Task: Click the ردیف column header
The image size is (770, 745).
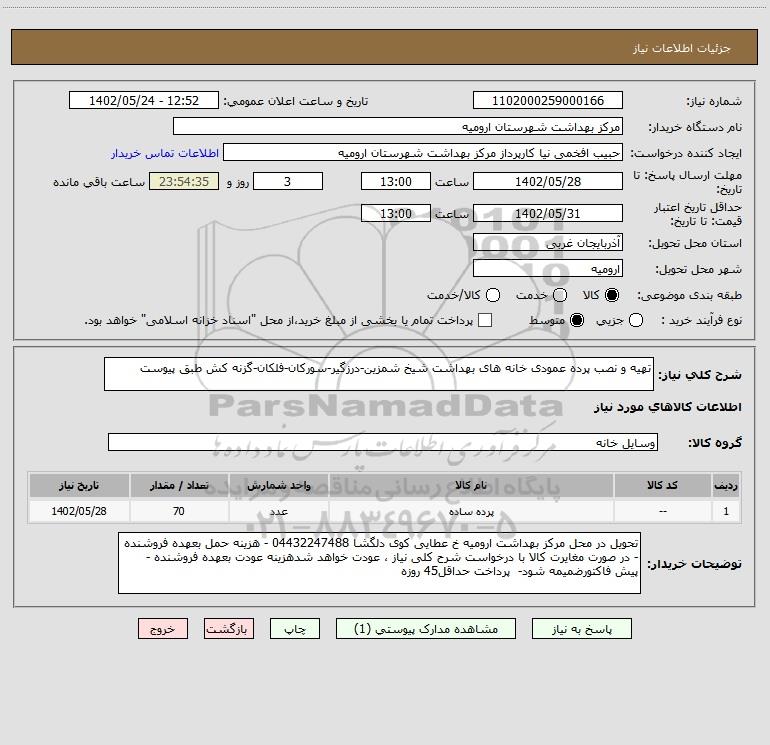Action: (726, 486)
